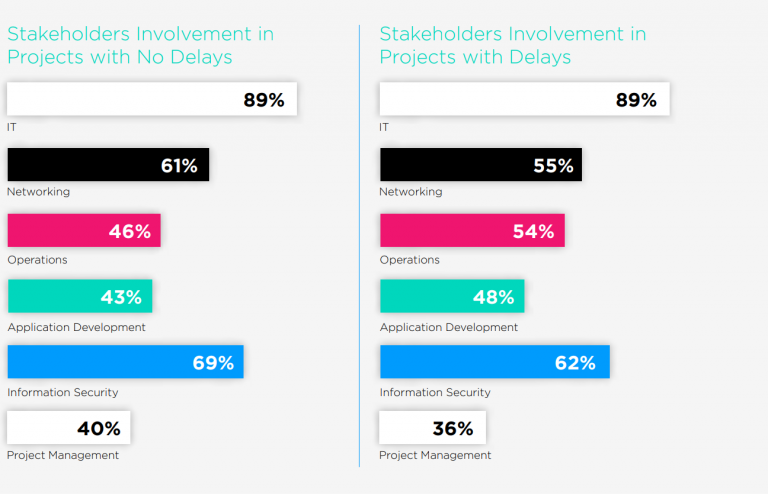Select the teal 48% Application Development bar

[x=452, y=296]
